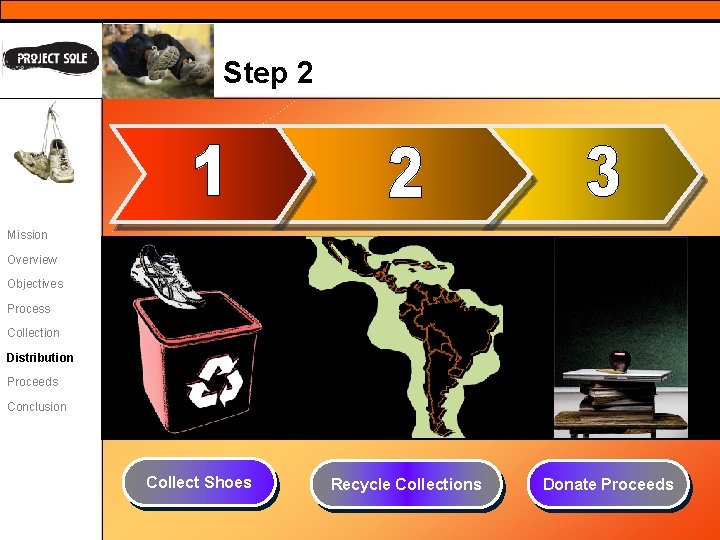Click the school desk with apple image
720x540 pixels.
pos(620,338)
